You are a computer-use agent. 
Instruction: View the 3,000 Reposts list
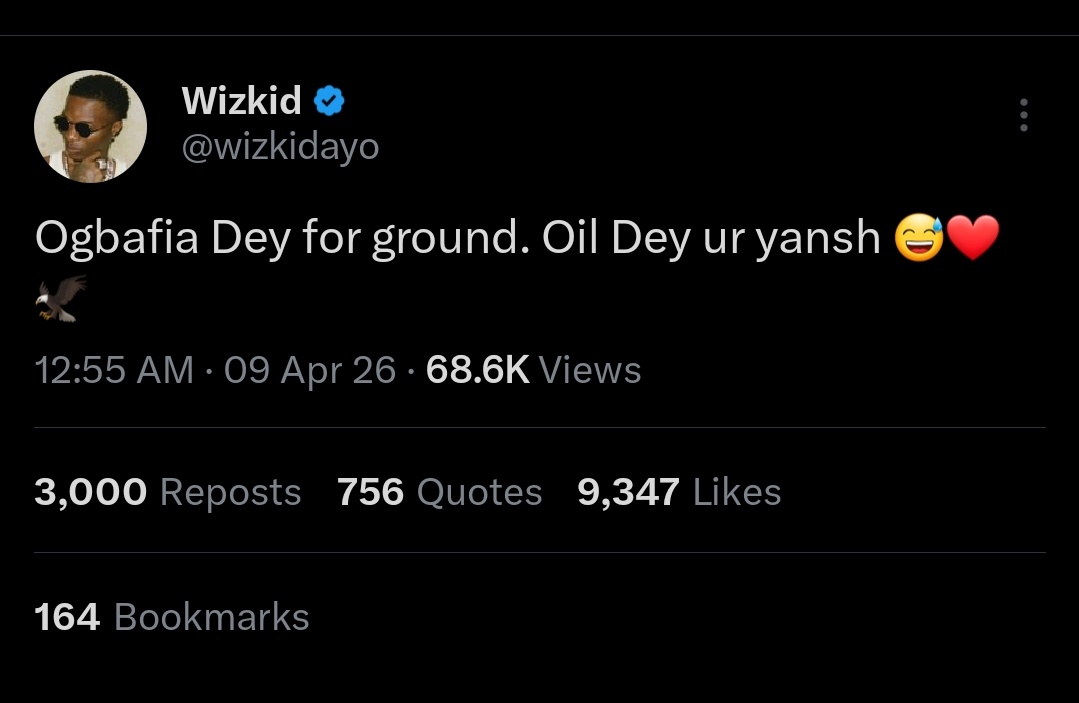tap(167, 492)
